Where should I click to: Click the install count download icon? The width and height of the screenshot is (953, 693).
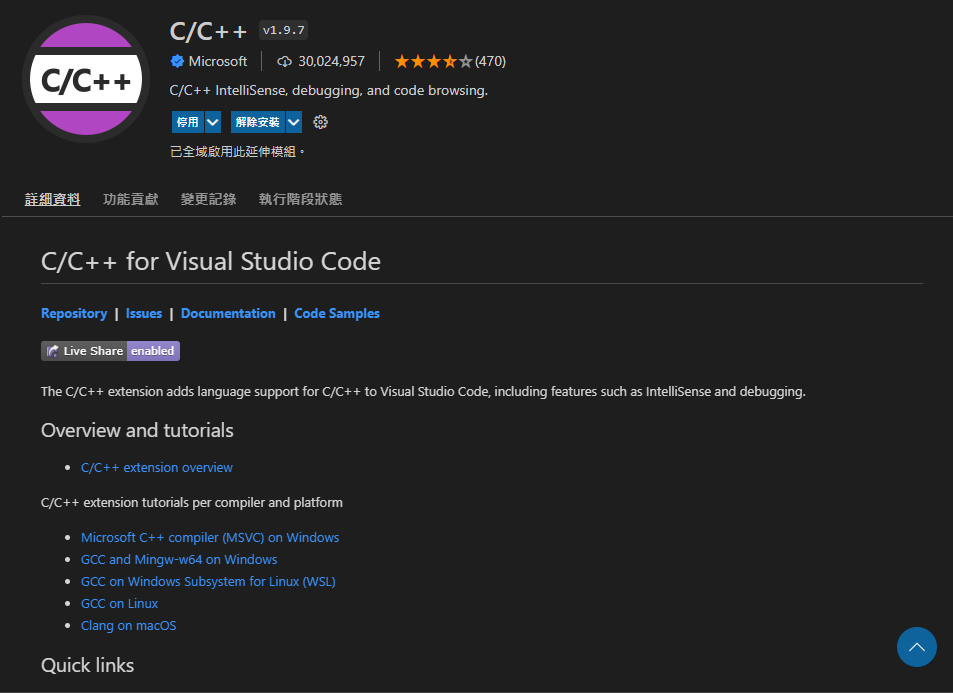pyautogui.click(x=284, y=61)
